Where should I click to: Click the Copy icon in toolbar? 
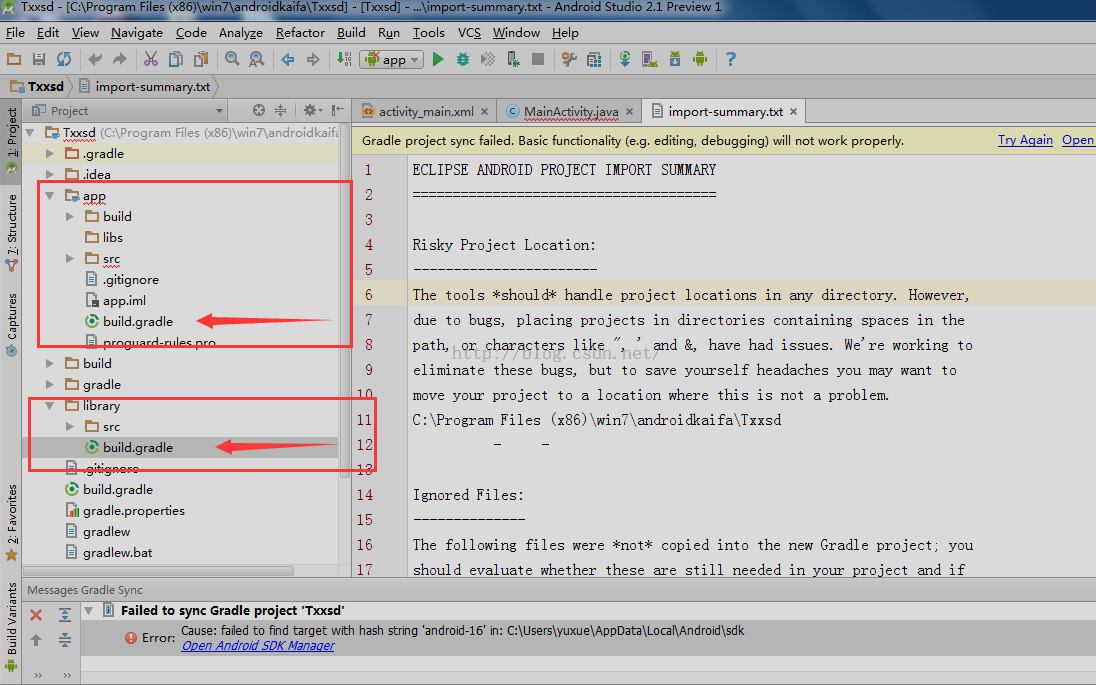tap(175, 59)
